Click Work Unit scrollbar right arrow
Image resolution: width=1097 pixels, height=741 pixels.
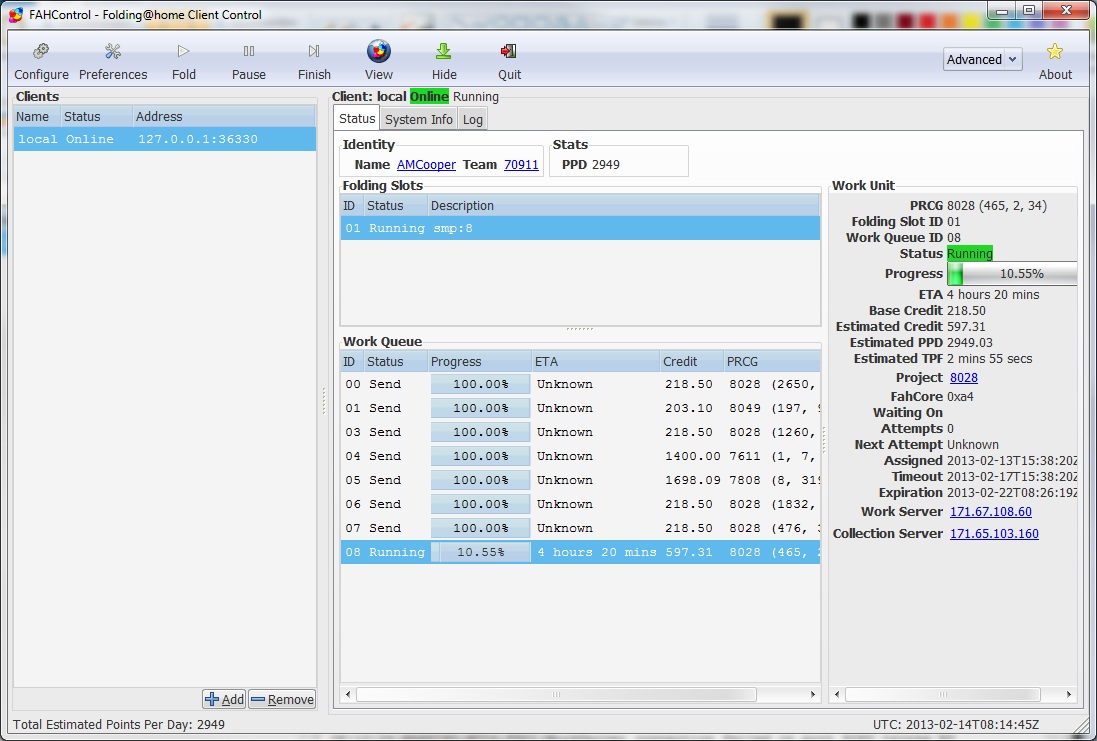[1068, 694]
